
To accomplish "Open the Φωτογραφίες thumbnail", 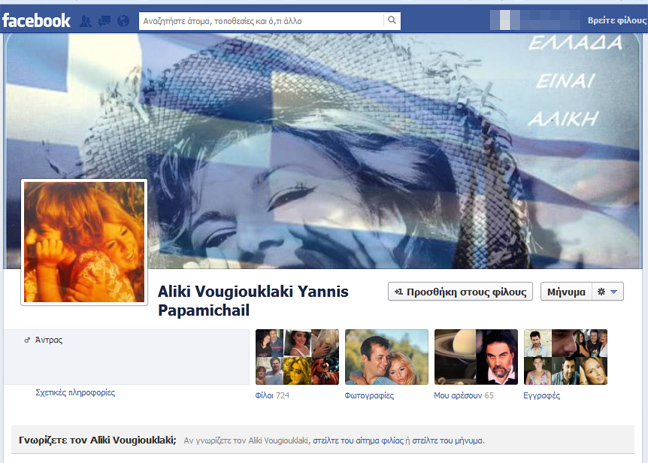I will pos(386,357).
